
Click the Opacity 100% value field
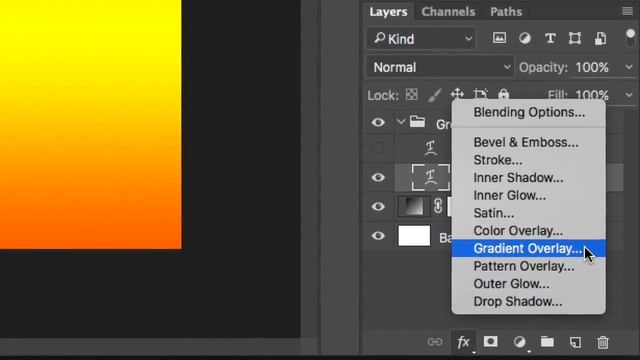[x=592, y=67]
